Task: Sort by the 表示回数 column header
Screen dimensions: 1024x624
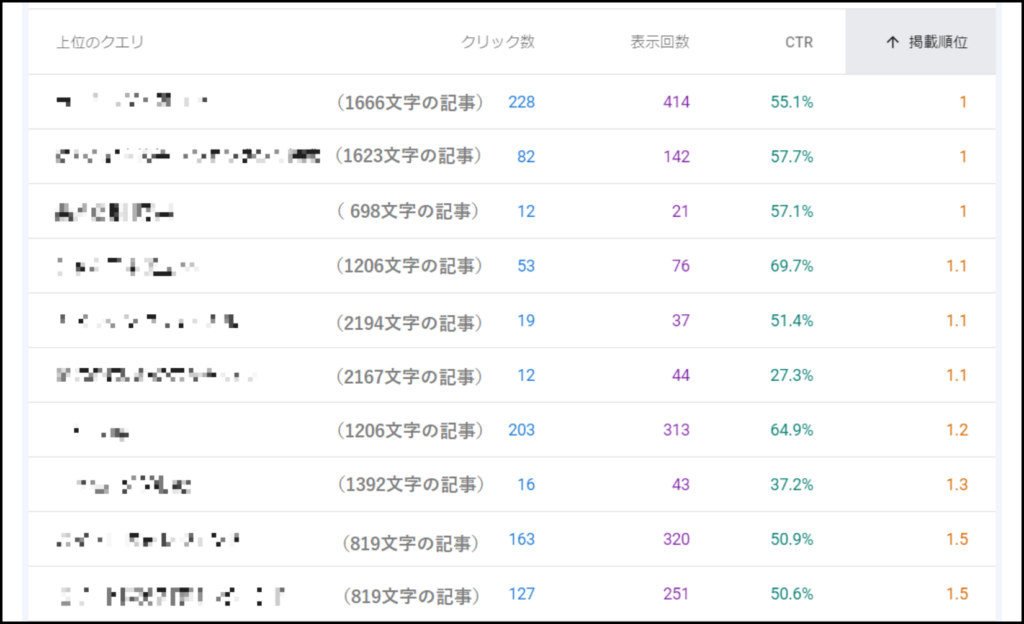Action: point(659,42)
